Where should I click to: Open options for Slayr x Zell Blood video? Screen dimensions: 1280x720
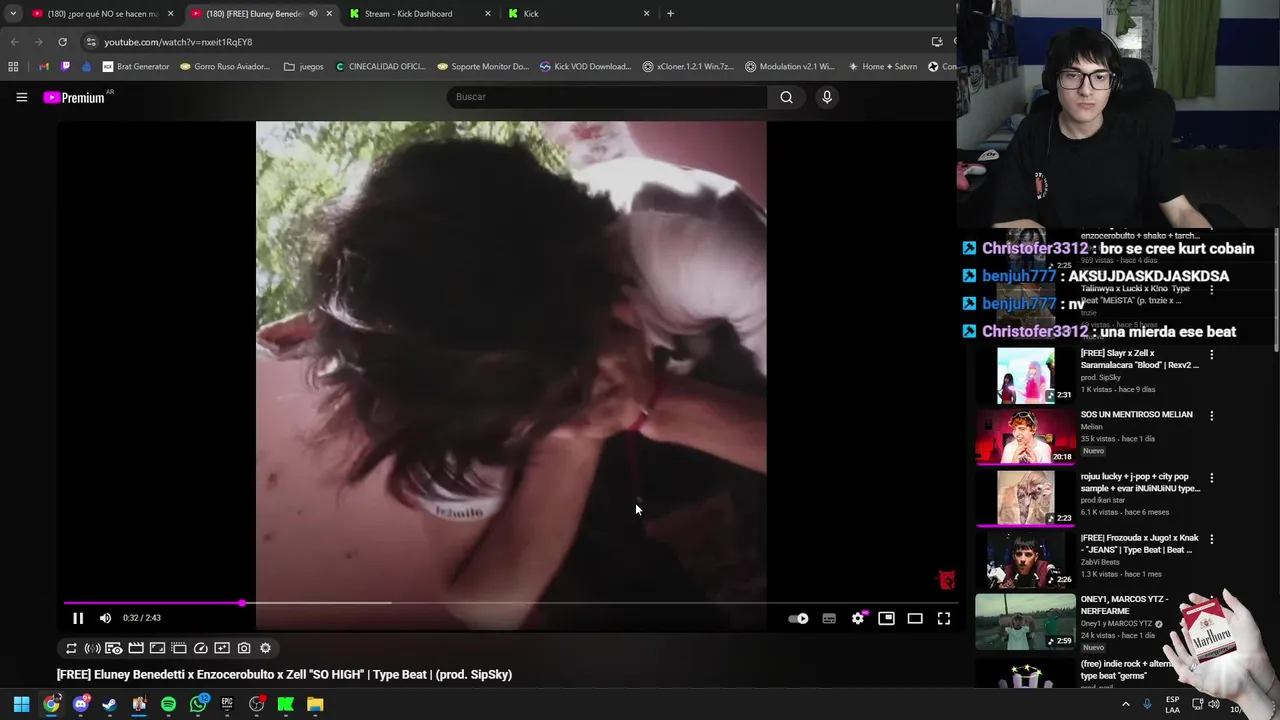coord(1211,355)
